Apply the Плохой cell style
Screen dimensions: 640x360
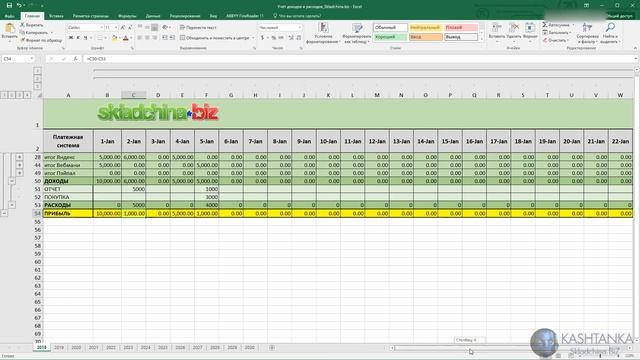(x=461, y=27)
